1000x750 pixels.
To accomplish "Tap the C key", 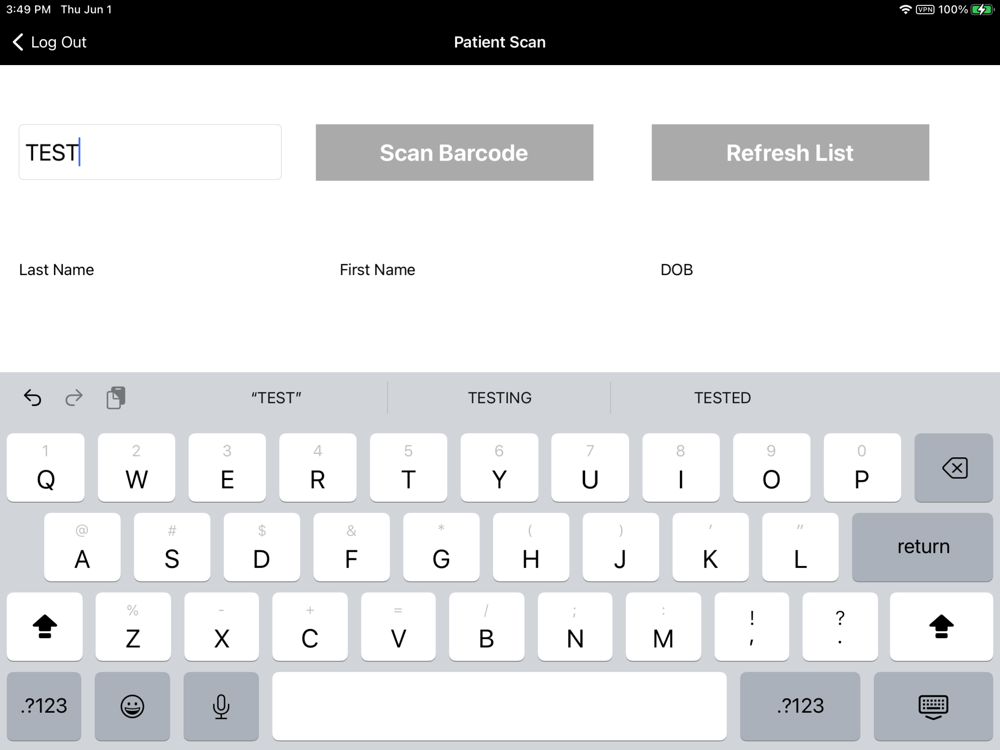I will coord(310,626).
